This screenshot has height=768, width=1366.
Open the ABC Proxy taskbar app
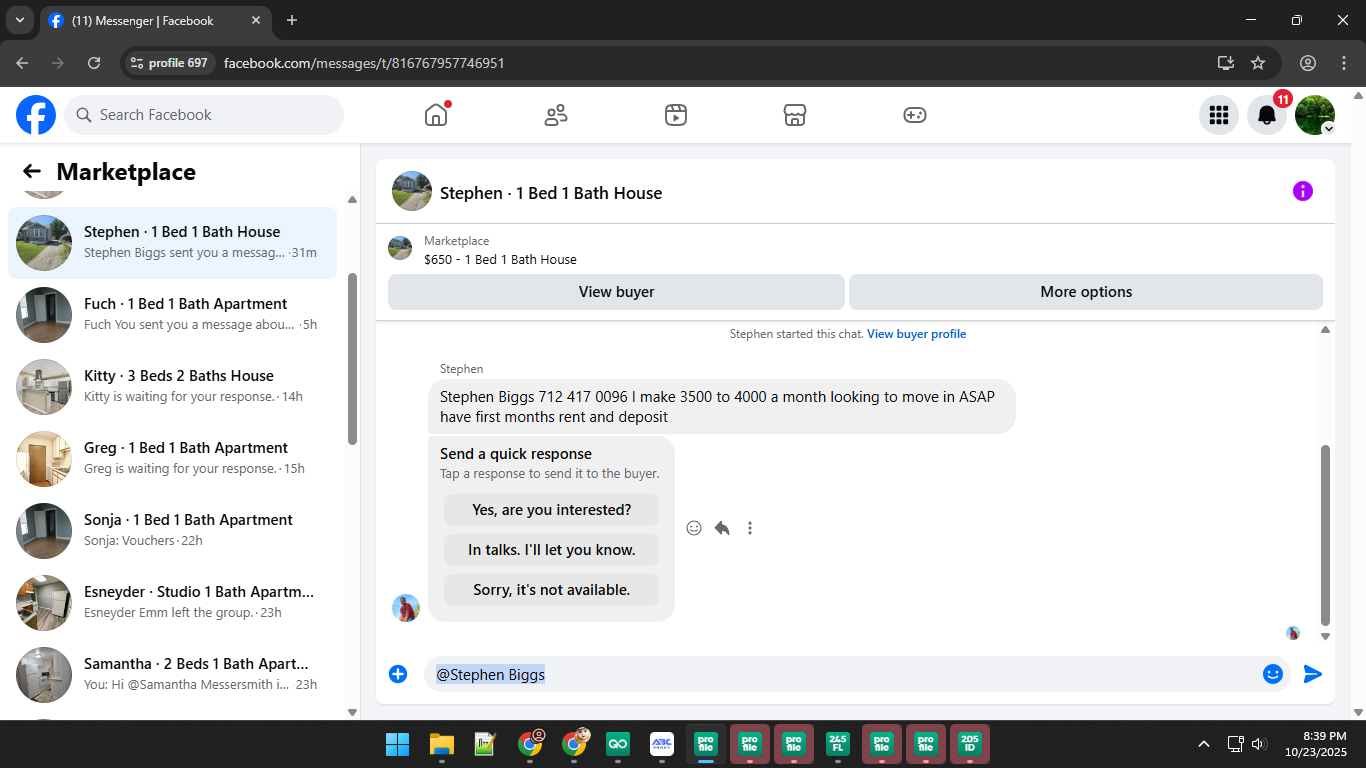click(x=661, y=744)
